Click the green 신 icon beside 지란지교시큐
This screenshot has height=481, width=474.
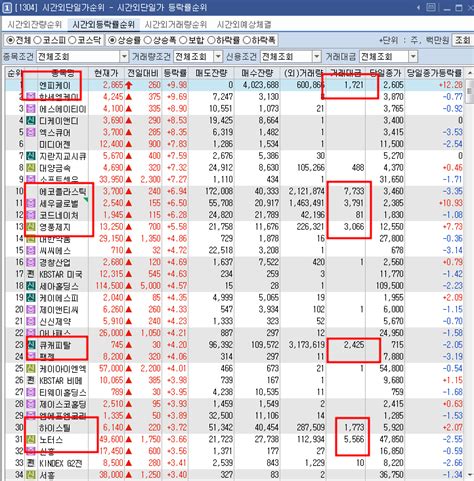pyautogui.click(x=31, y=156)
